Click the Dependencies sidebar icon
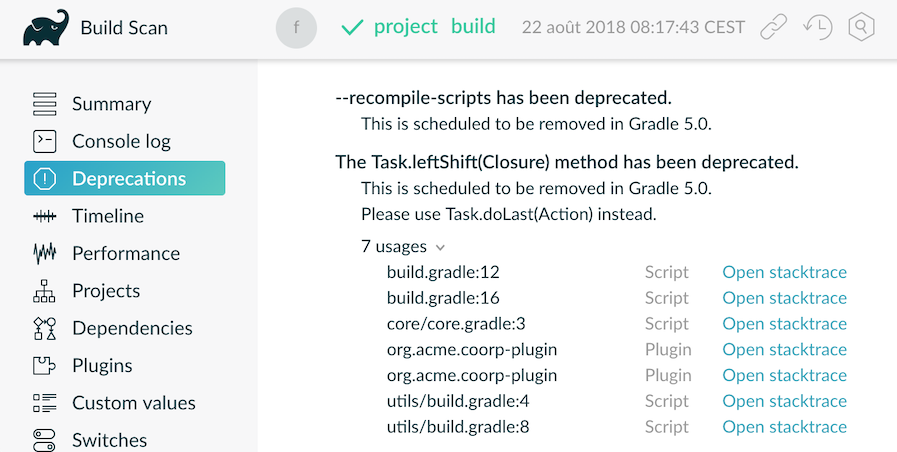This screenshot has height=452, width=897. point(45,328)
